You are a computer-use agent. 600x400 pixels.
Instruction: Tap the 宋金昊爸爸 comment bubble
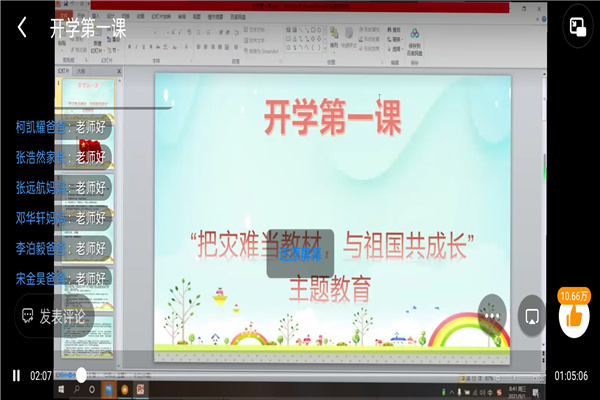pyautogui.click(x=61, y=277)
